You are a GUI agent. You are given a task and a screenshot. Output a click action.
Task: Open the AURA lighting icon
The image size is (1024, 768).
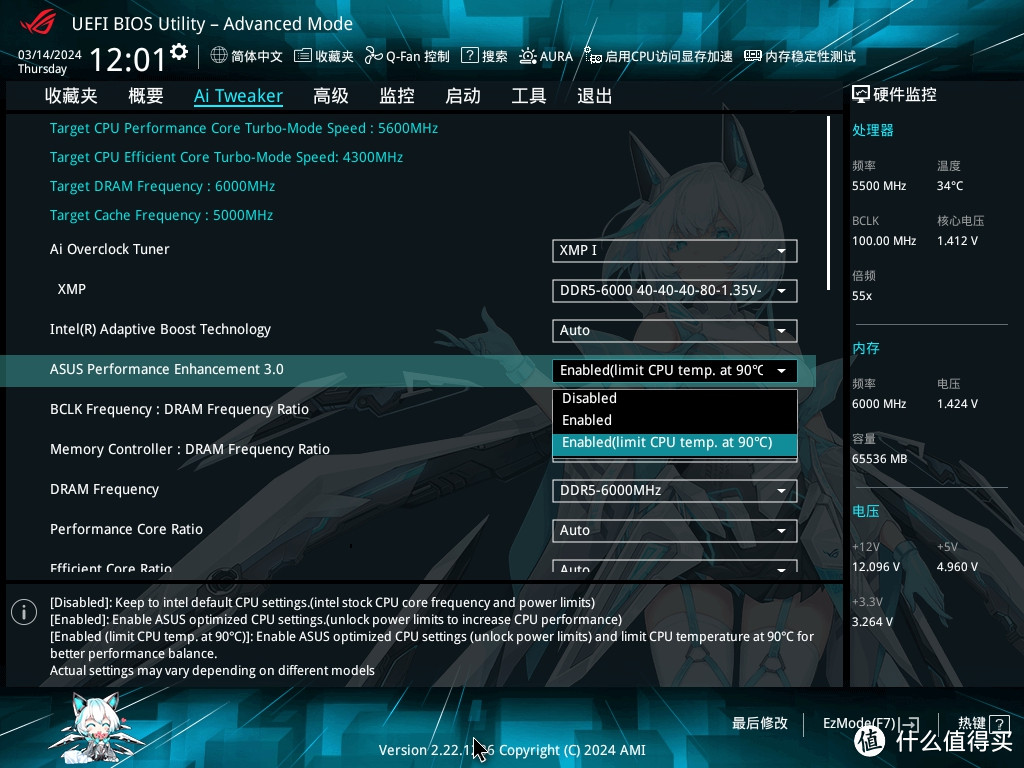[528, 56]
